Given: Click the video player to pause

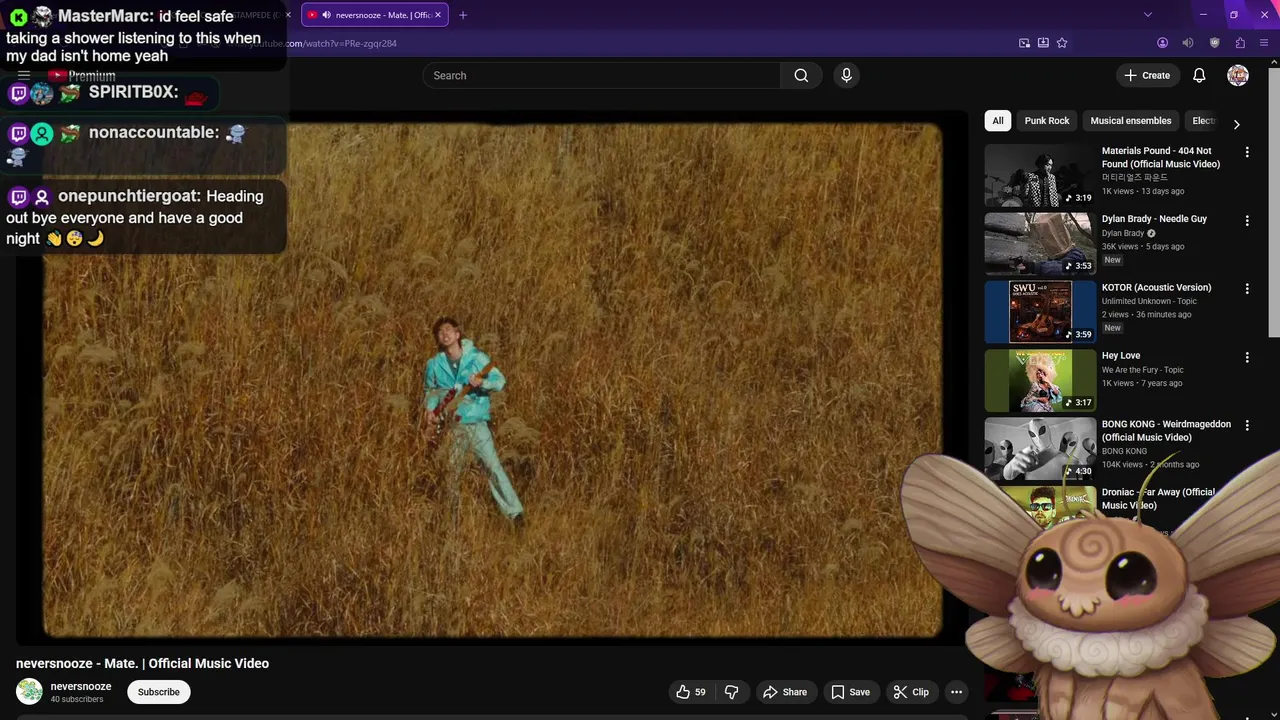Looking at the screenshot, I should tap(492, 380).
